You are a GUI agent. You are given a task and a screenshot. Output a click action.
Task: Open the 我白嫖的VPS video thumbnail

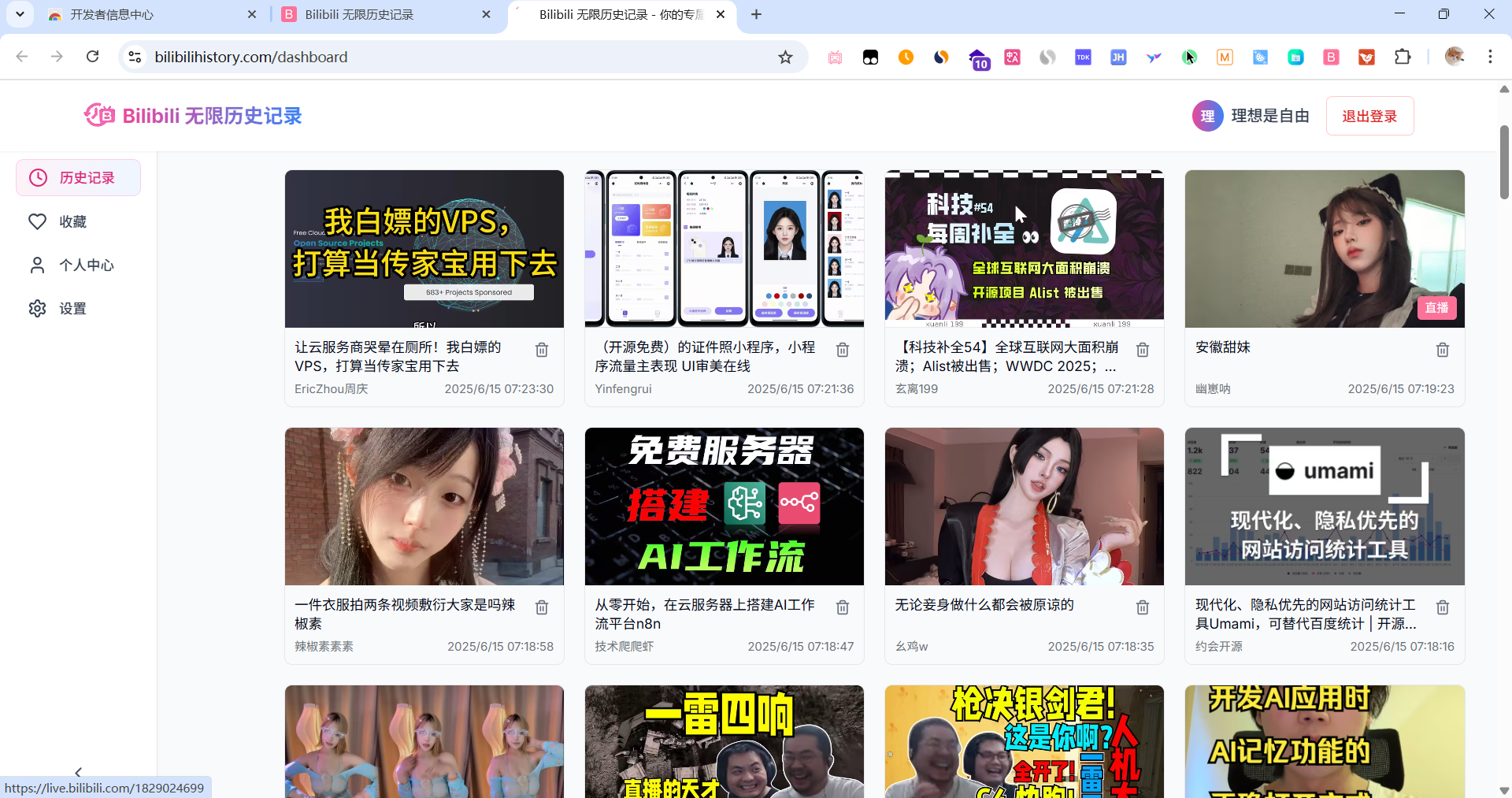click(x=424, y=249)
